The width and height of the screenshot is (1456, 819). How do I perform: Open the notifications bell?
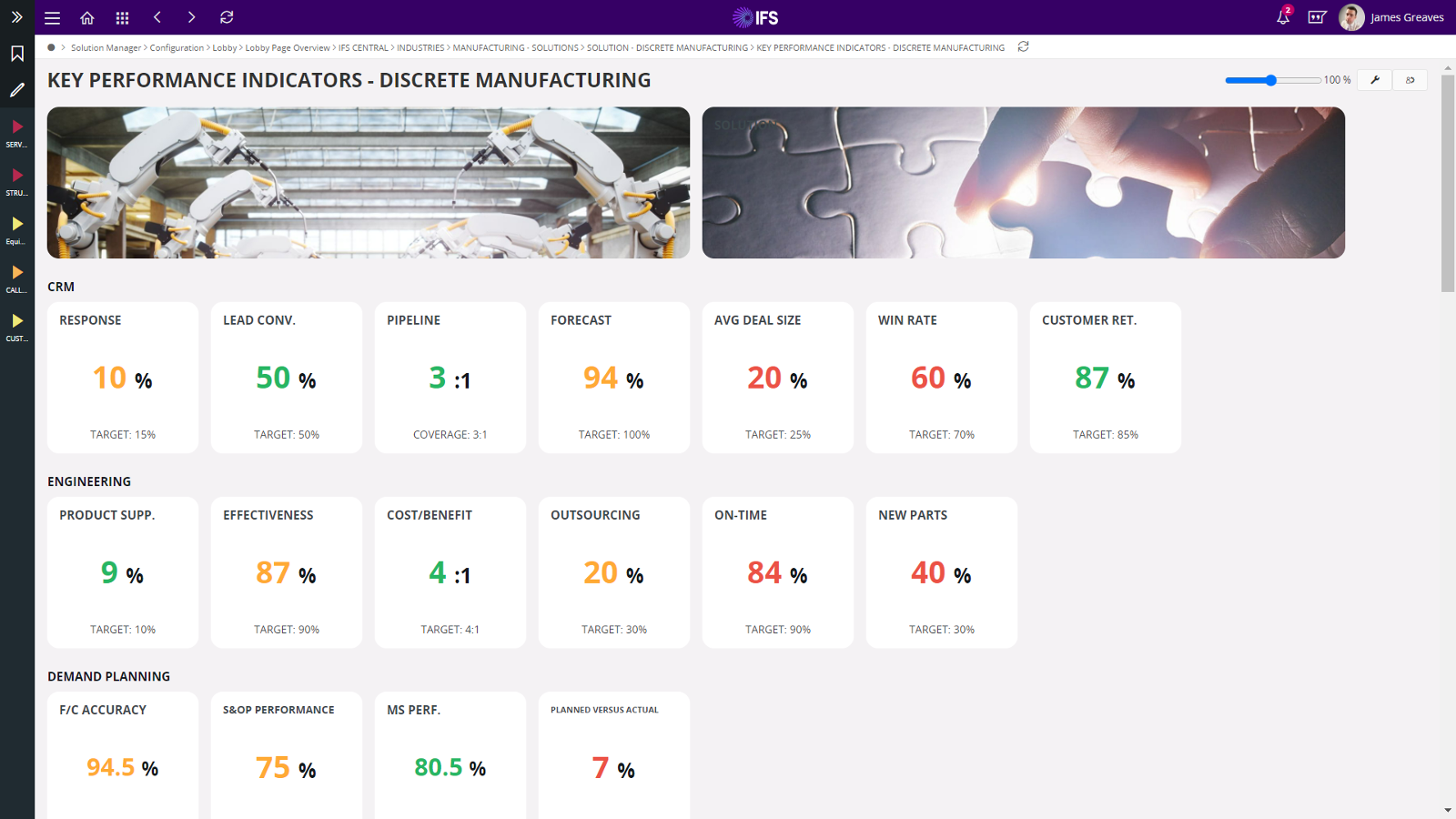1282,17
